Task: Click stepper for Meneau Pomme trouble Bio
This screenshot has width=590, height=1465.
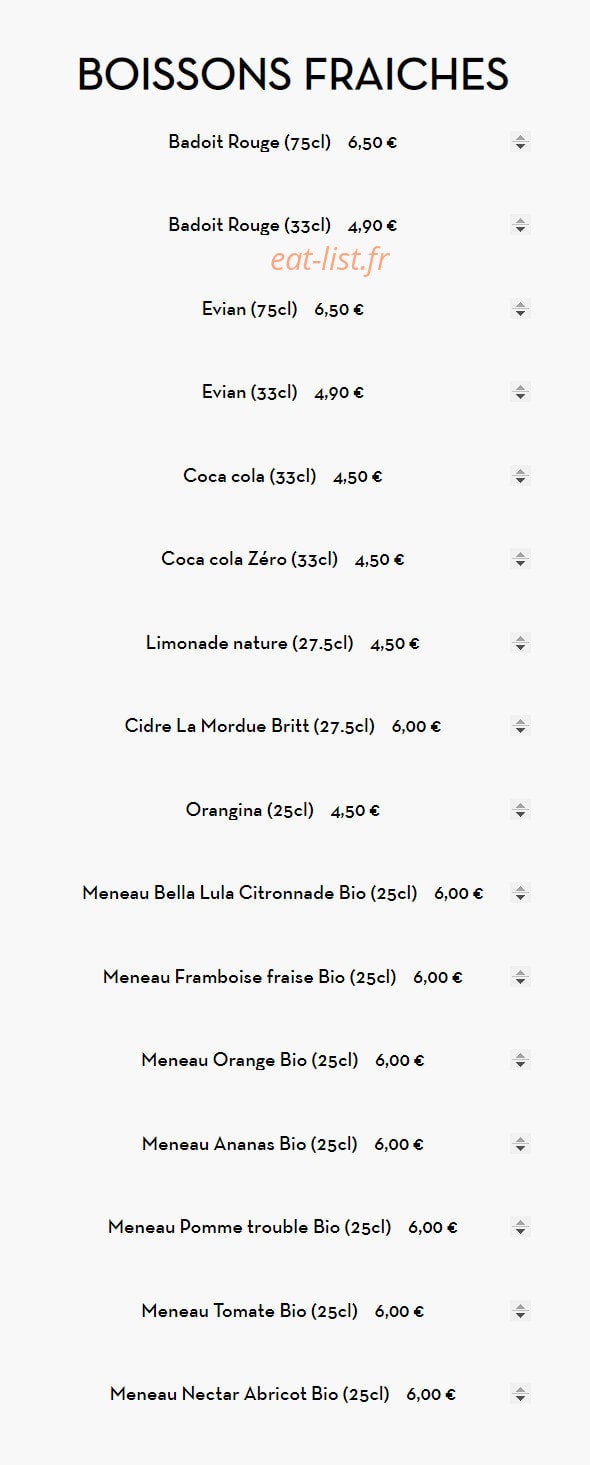Action: click(520, 1227)
